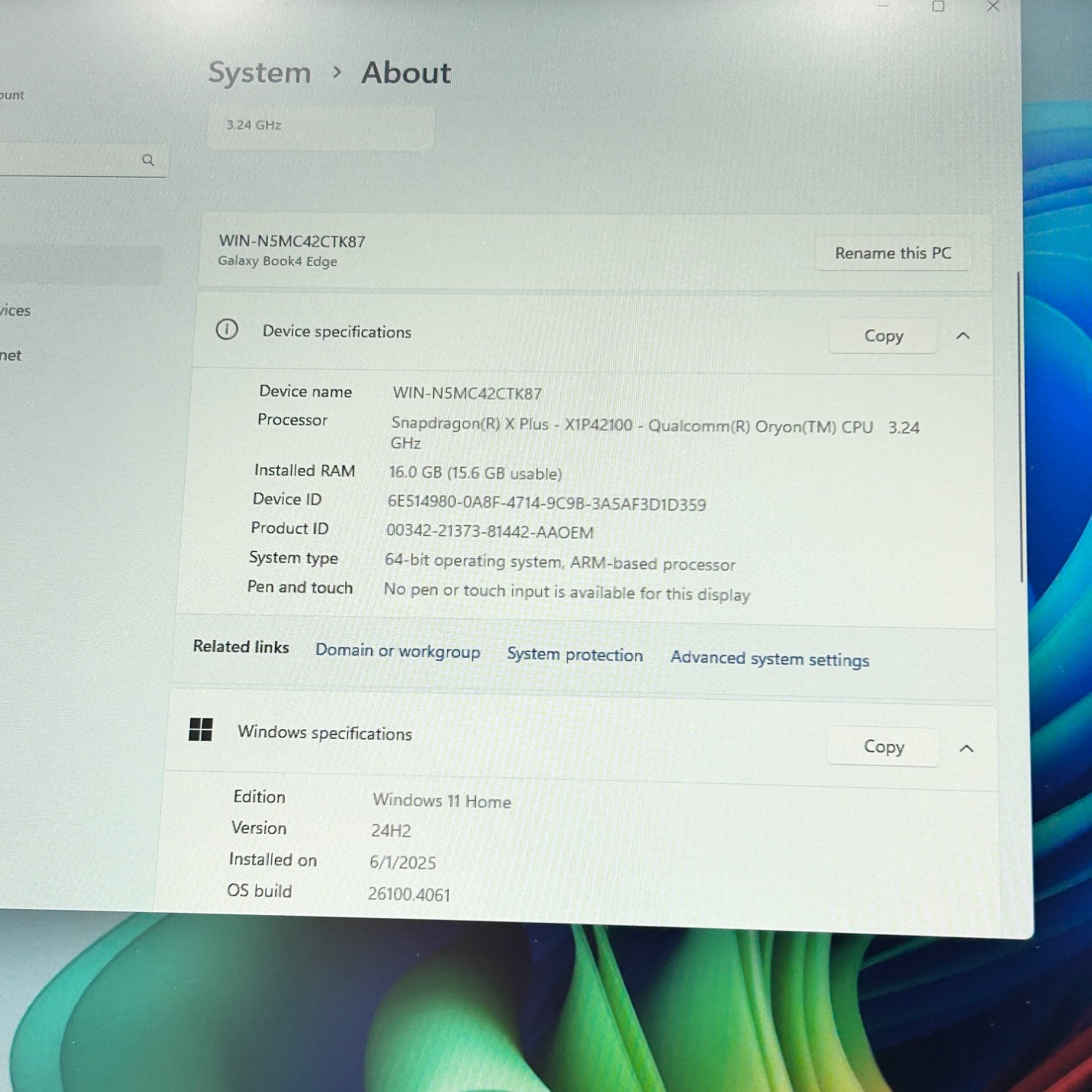This screenshot has width=1092, height=1092.
Task: Click the breadcrumb chevron between System and About
Action: point(336,72)
